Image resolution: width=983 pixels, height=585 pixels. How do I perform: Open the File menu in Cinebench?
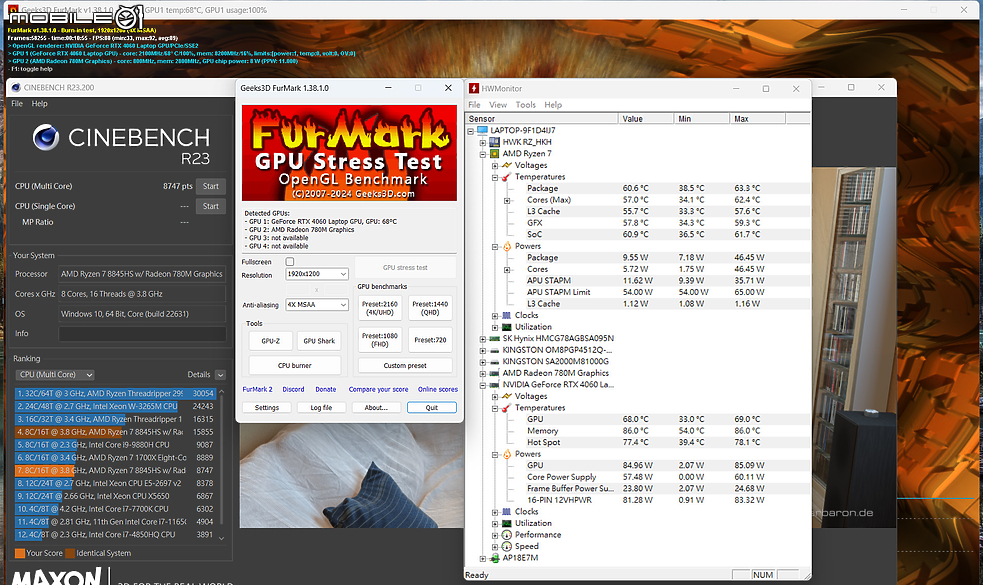[x=17, y=103]
